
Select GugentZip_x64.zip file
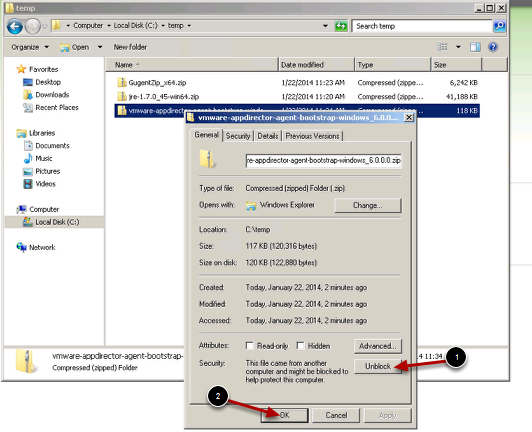point(157,82)
